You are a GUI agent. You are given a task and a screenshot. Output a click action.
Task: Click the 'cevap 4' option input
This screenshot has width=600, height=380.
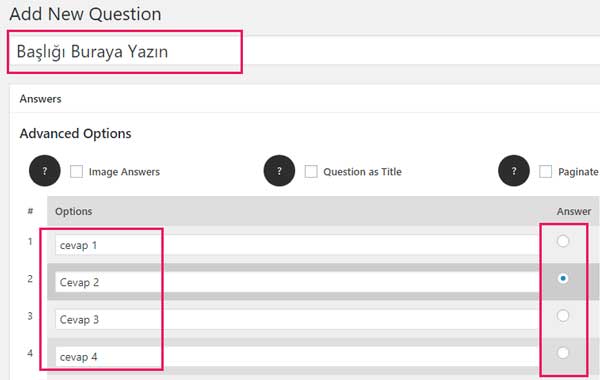297,356
